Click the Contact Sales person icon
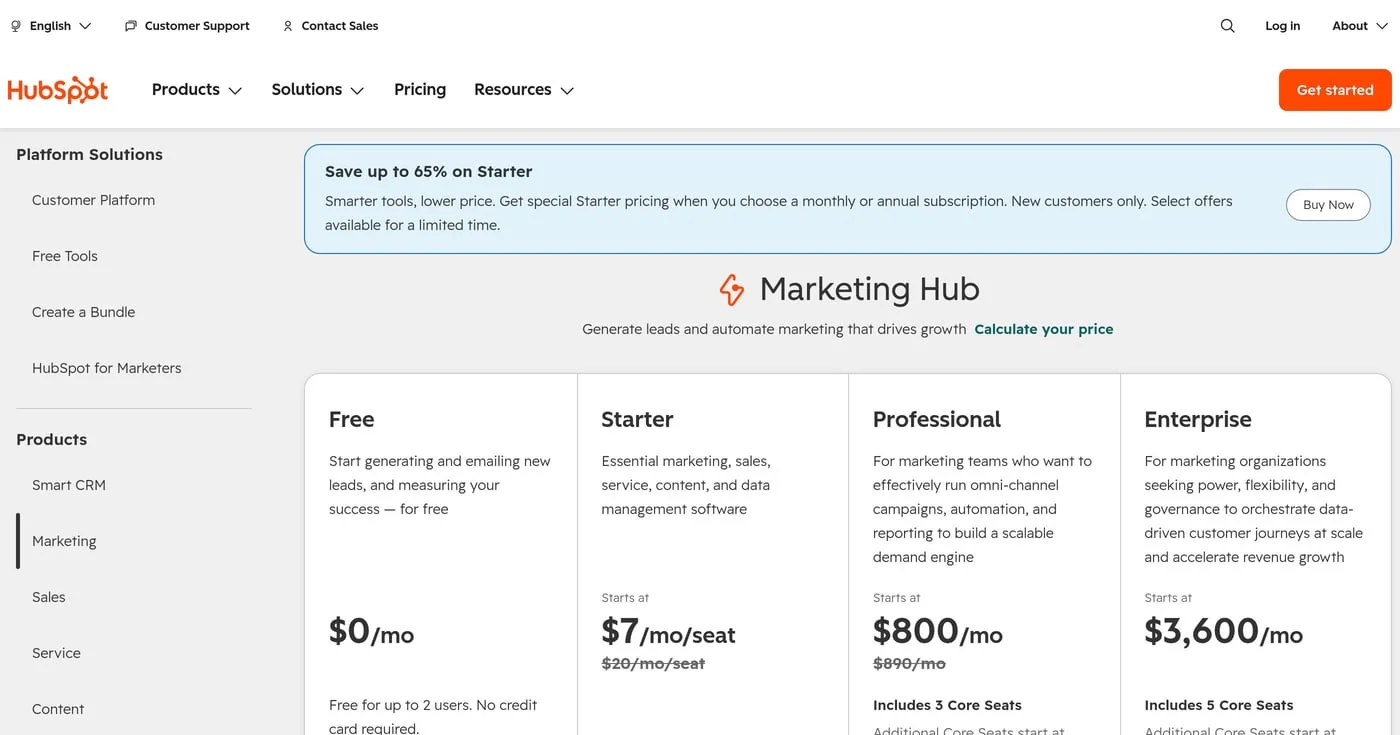 pyautogui.click(x=288, y=26)
